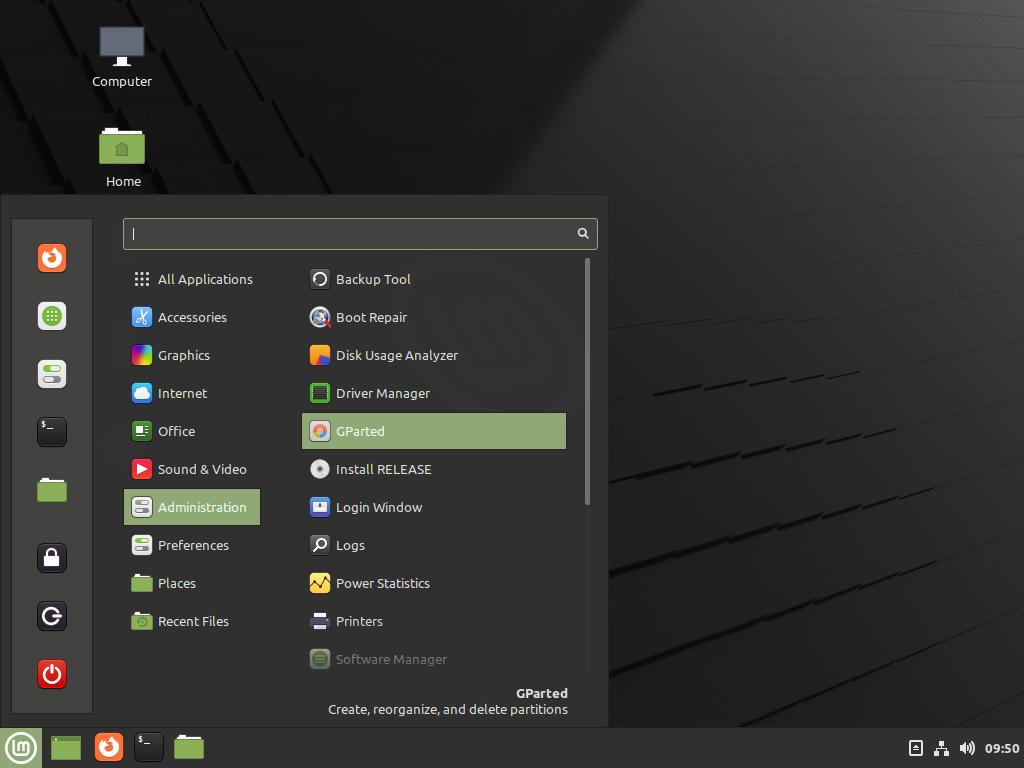
Task: Click the volume icon in system tray
Action: click(x=967, y=748)
